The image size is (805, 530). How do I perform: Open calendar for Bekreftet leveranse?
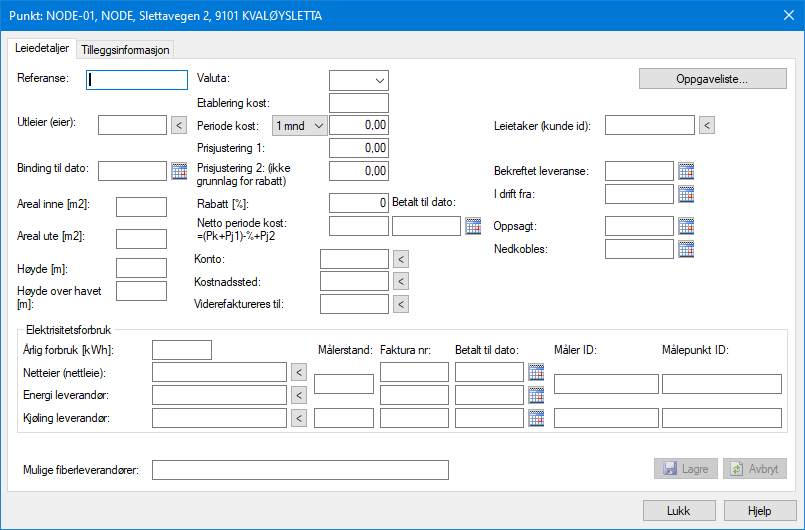[686, 171]
